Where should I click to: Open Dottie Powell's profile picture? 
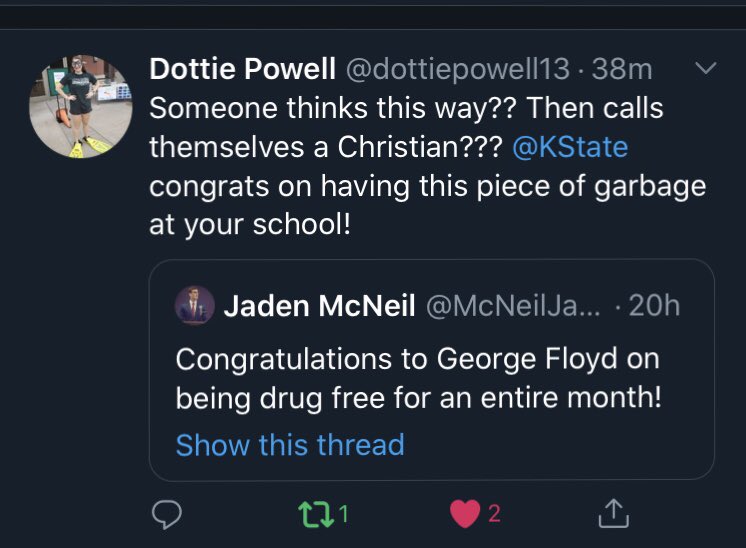pos(81,107)
